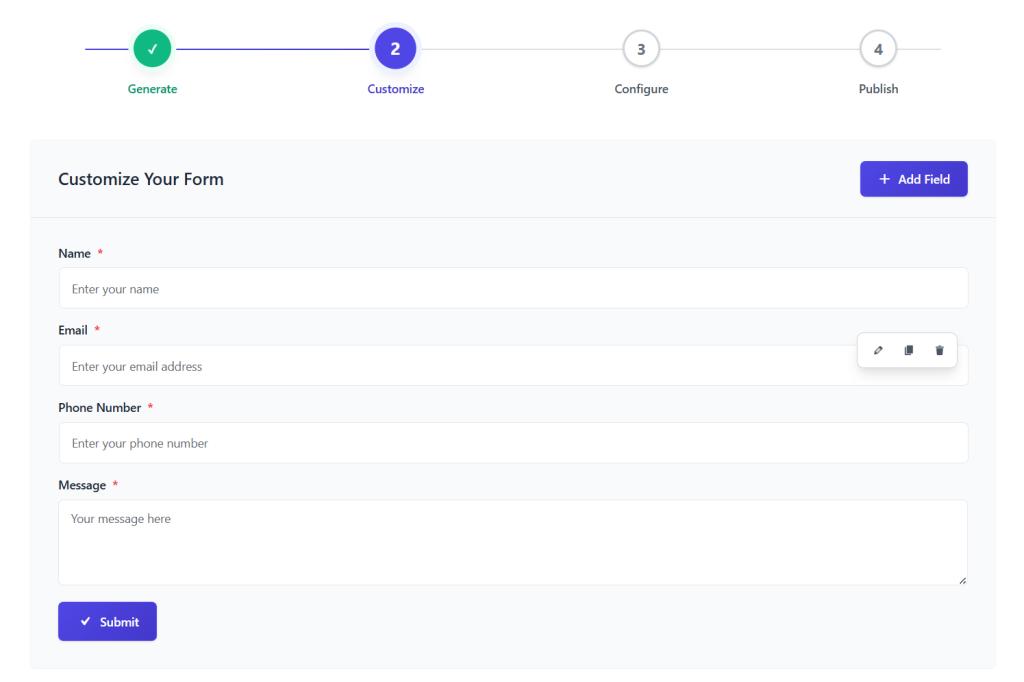Focus the Phone Number input field
This screenshot has height=682, width=1024.
click(513, 443)
